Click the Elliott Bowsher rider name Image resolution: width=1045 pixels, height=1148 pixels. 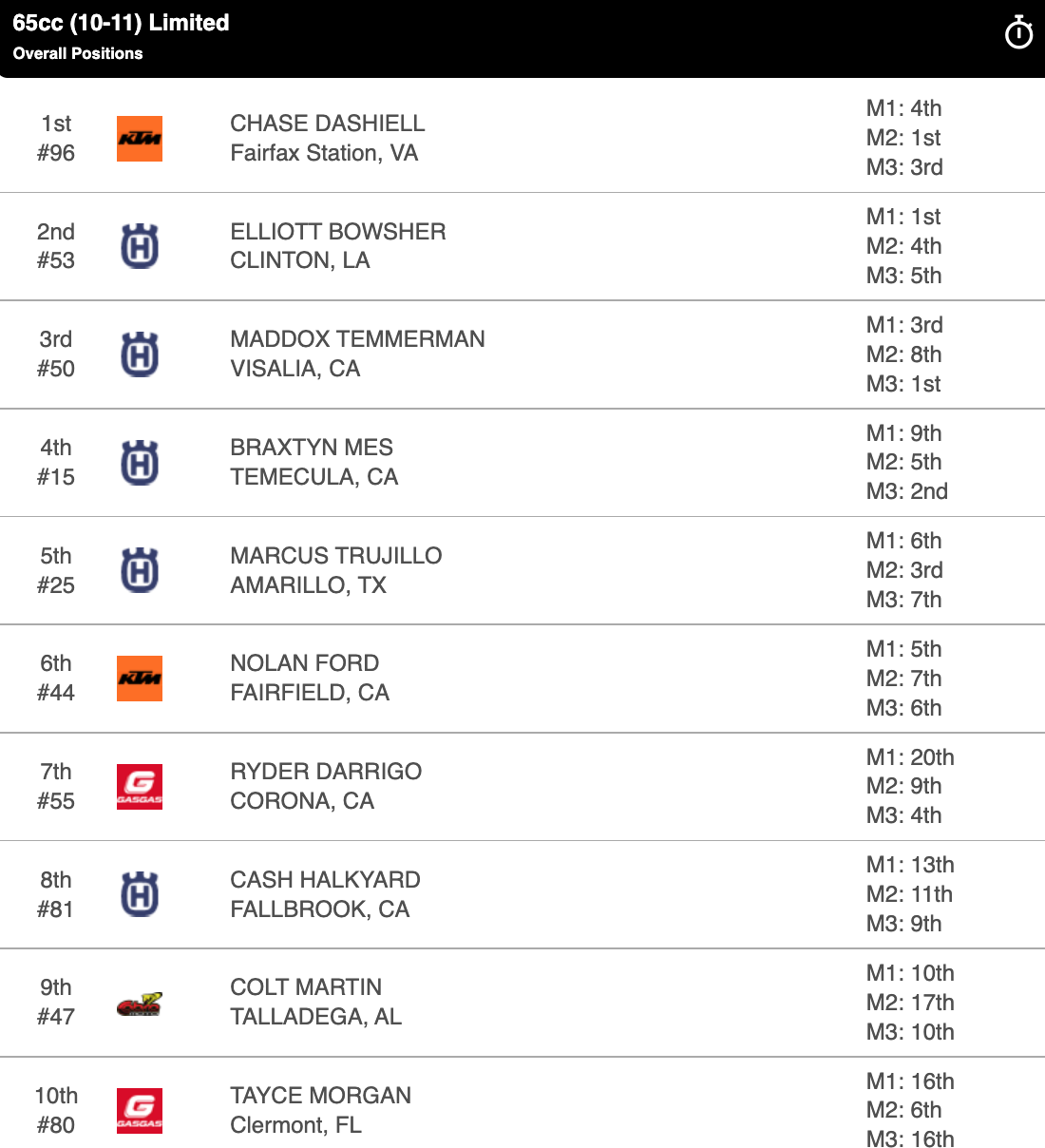coord(338,232)
